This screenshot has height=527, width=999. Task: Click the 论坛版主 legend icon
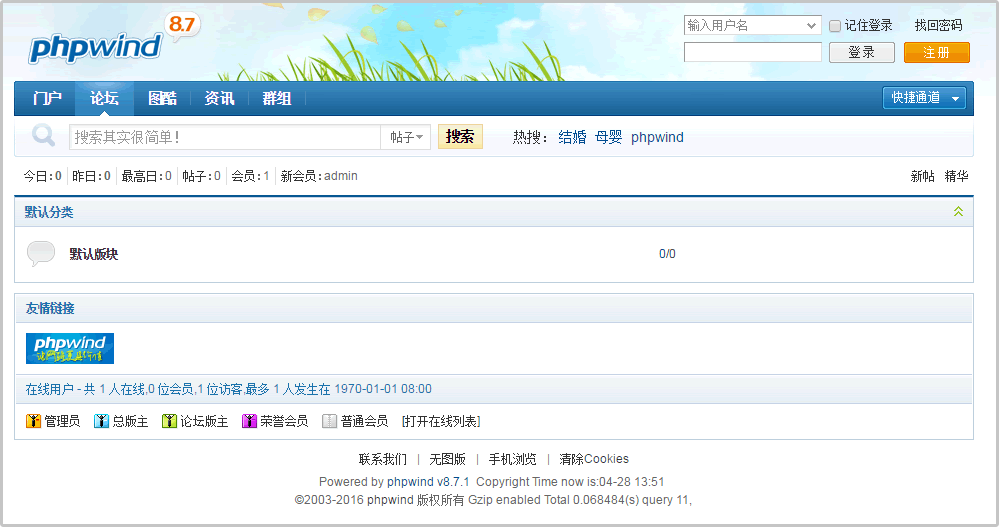169,421
